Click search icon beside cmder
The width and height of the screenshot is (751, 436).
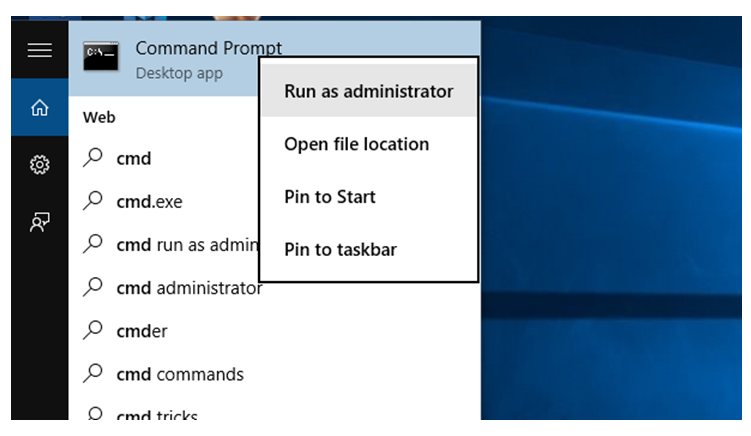click(x=93, y=330)
